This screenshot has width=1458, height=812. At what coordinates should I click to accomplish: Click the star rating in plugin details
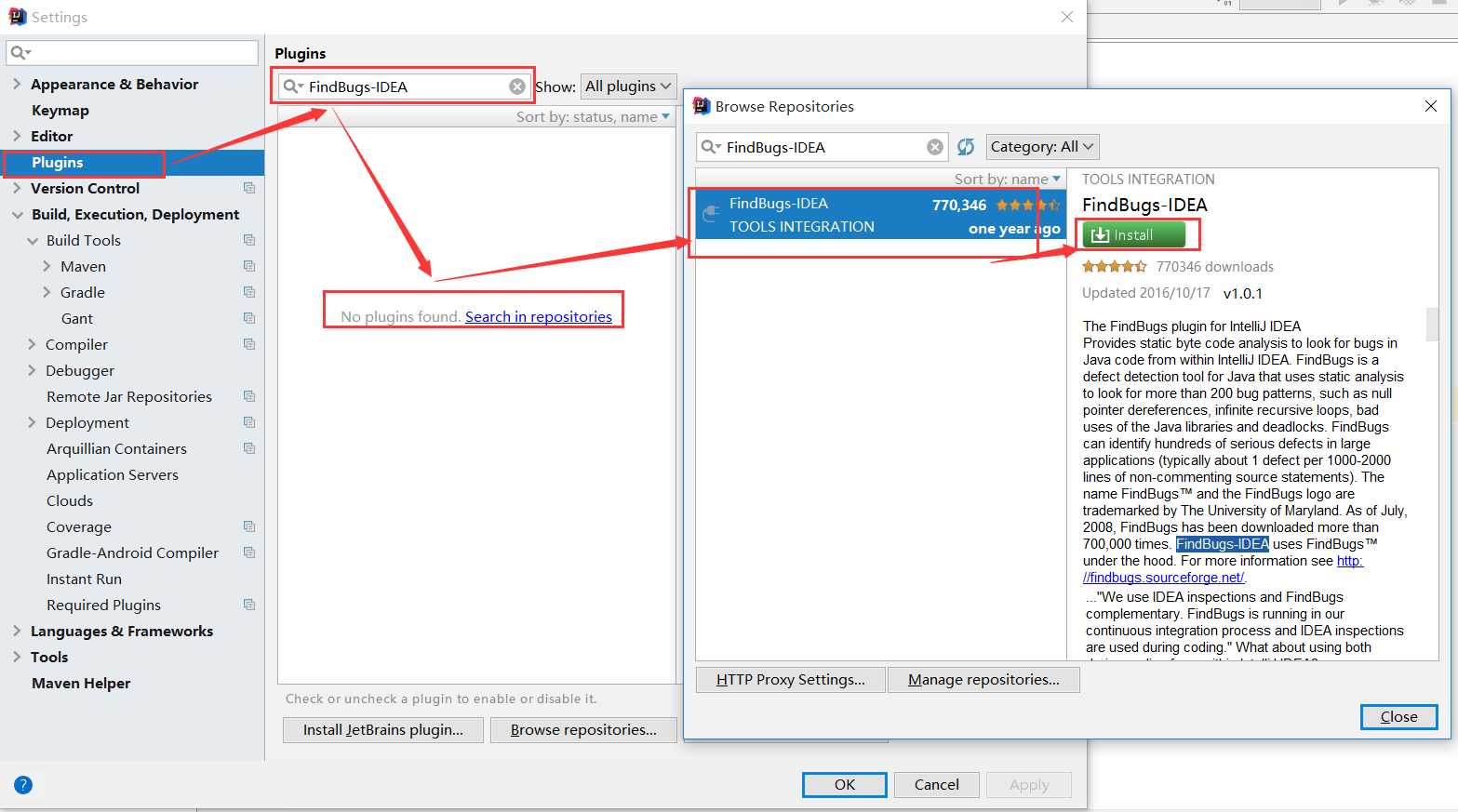click(x=1114, y=267)
